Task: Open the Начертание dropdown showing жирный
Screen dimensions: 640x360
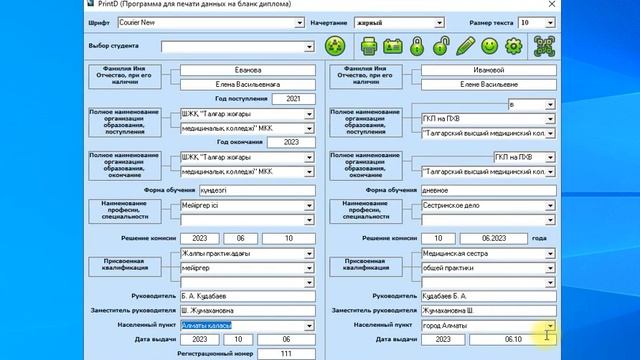Action: coord(439,23)
